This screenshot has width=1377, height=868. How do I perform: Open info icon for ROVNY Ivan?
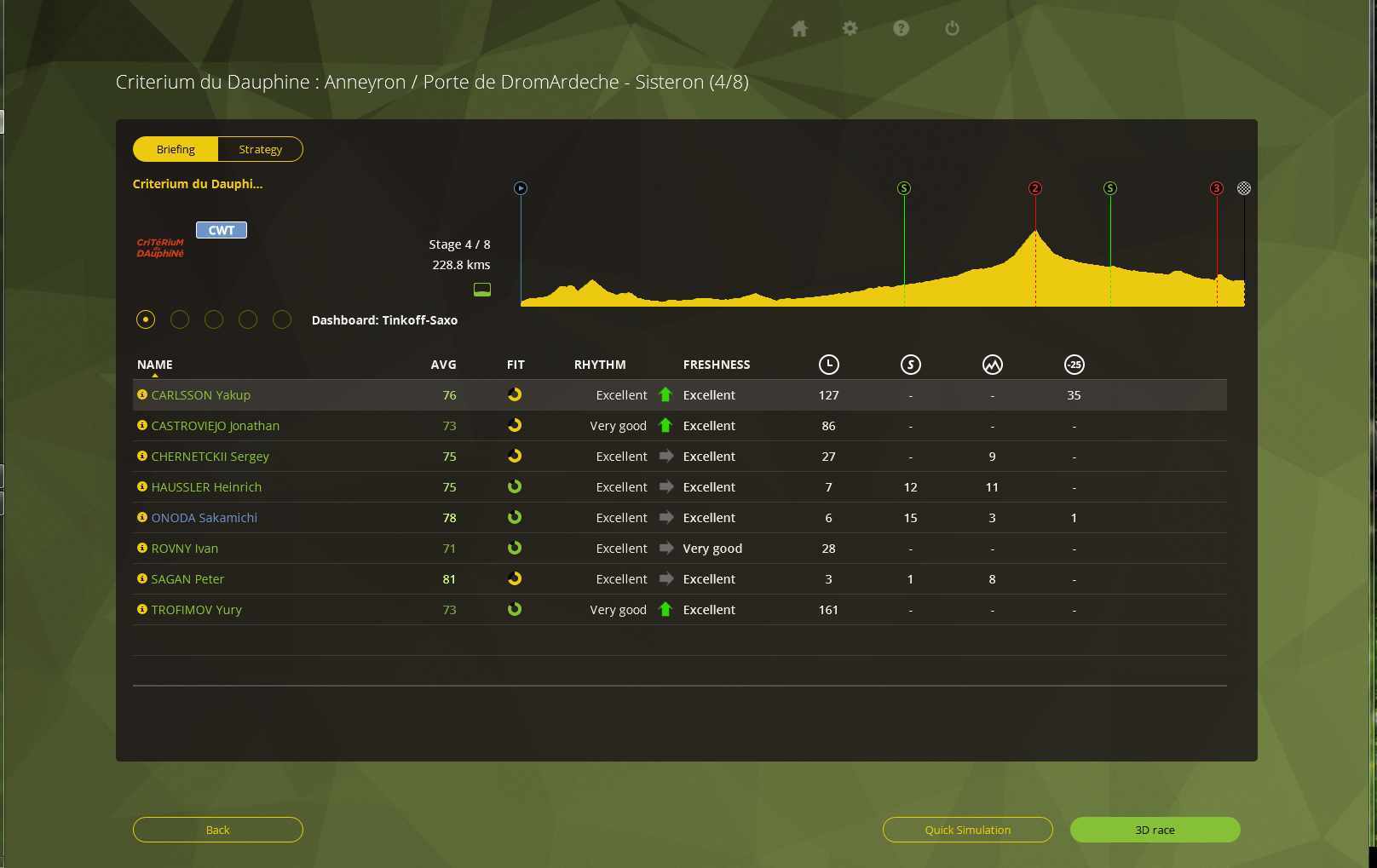point(142,548)
